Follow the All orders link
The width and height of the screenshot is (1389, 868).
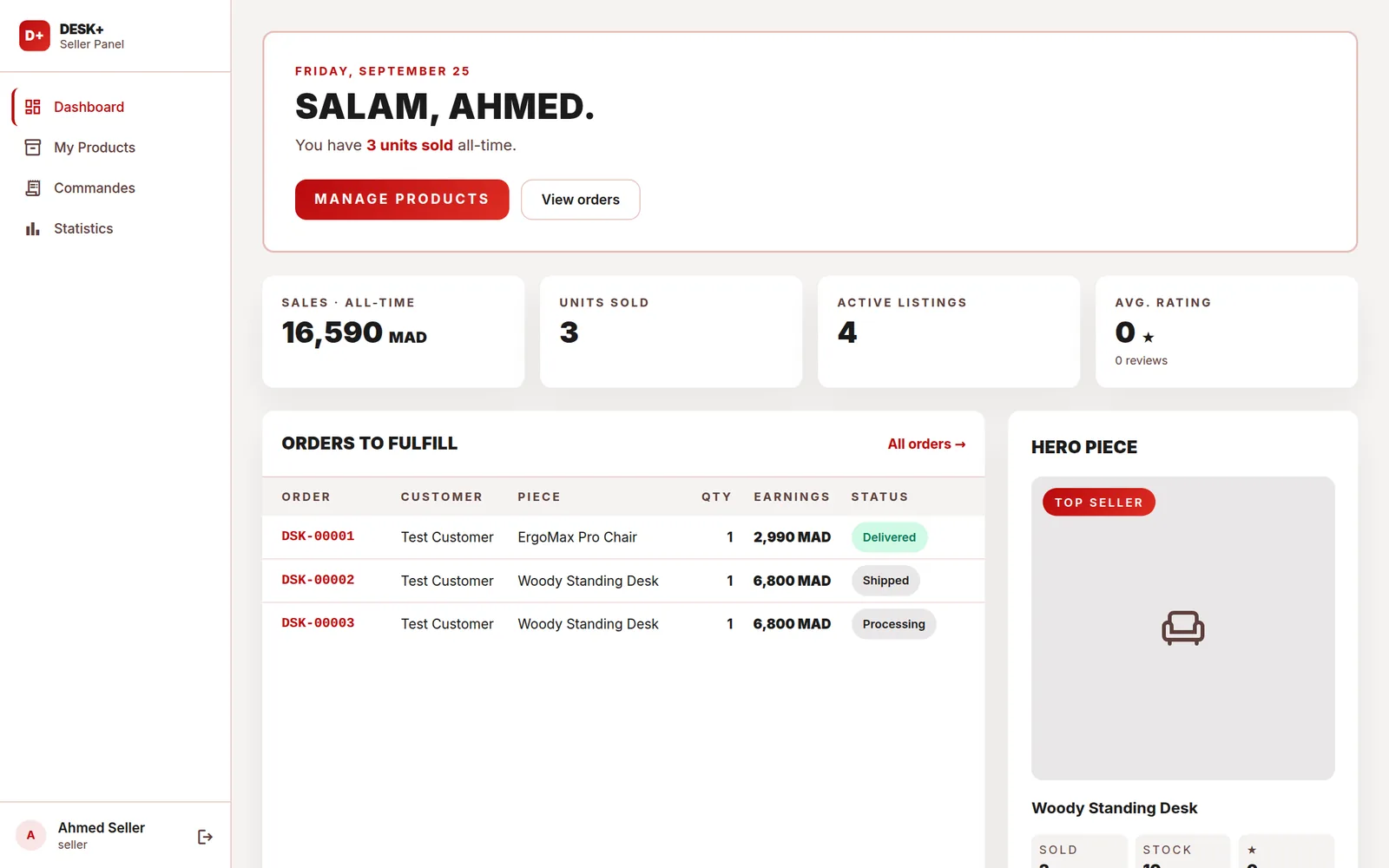point(926,444)
